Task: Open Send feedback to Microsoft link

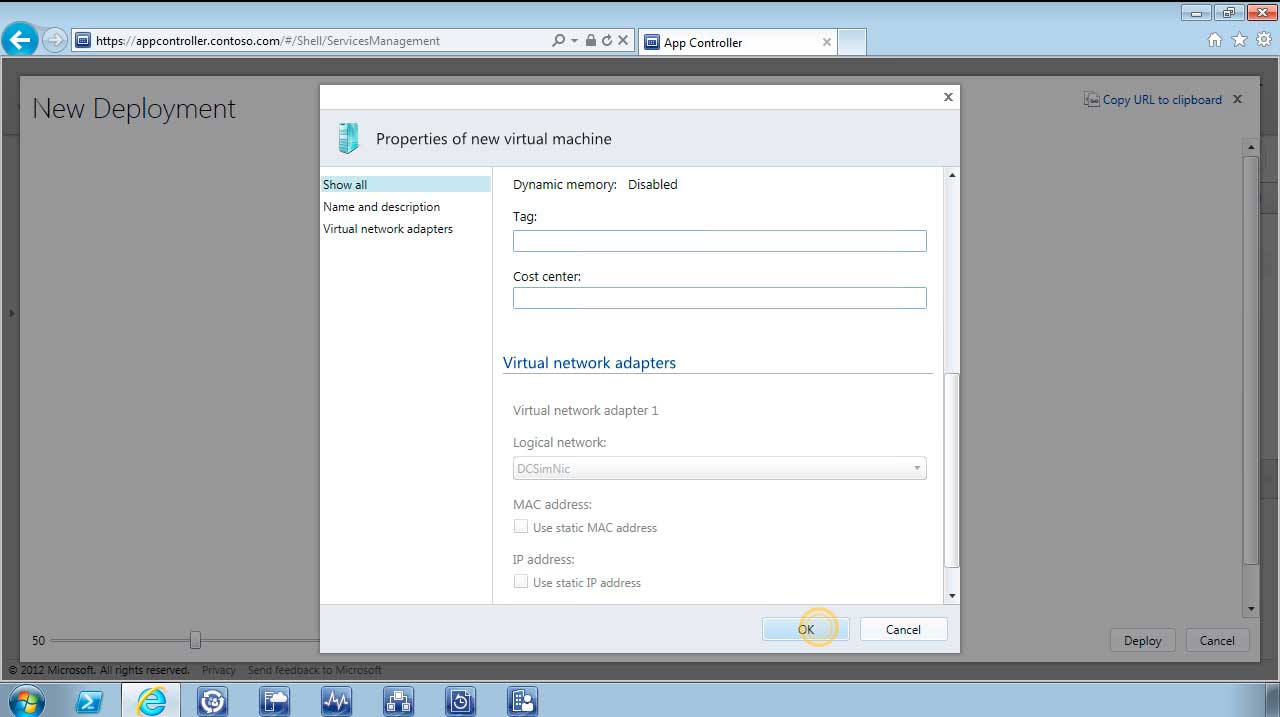Action: pos(315,670)
